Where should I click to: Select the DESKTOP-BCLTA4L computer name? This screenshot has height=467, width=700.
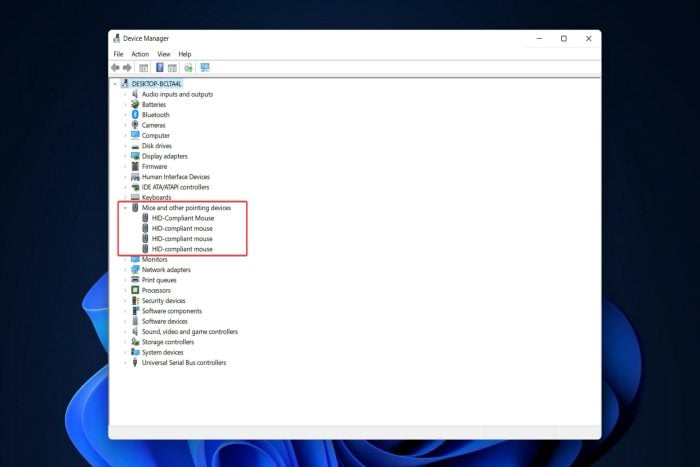tap(156, 83)
